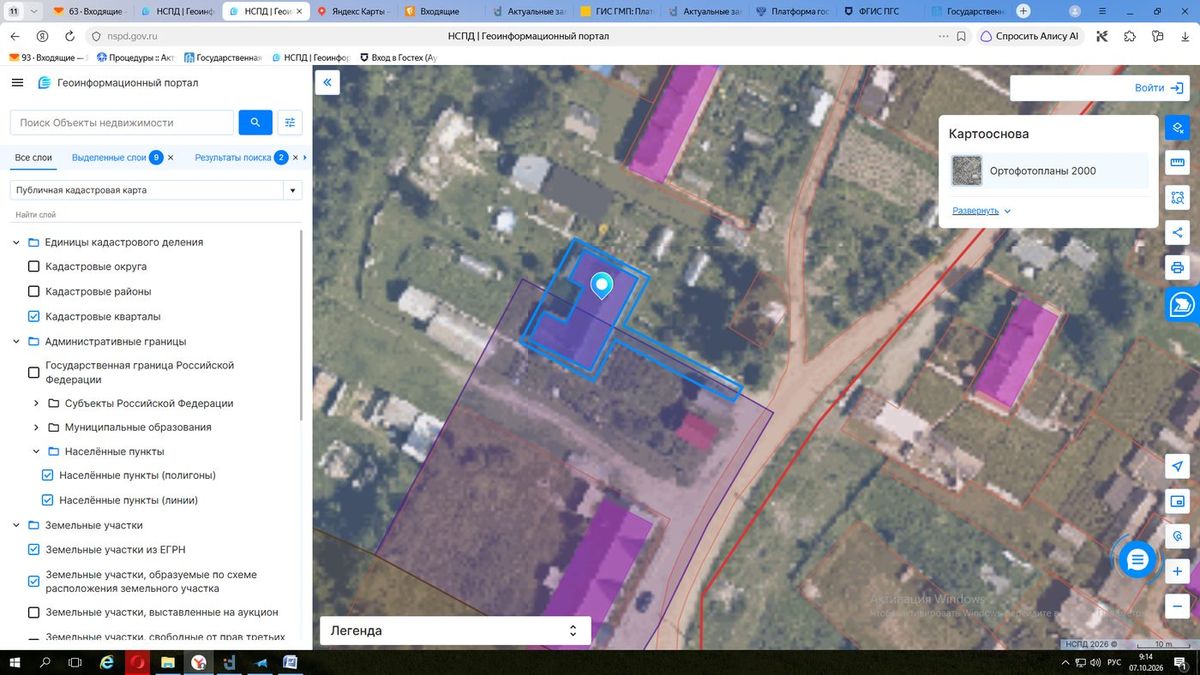The image size is (1200, 675).
Task: Enable the Кадастровые округа checkbox
Action: pos(34,267)
